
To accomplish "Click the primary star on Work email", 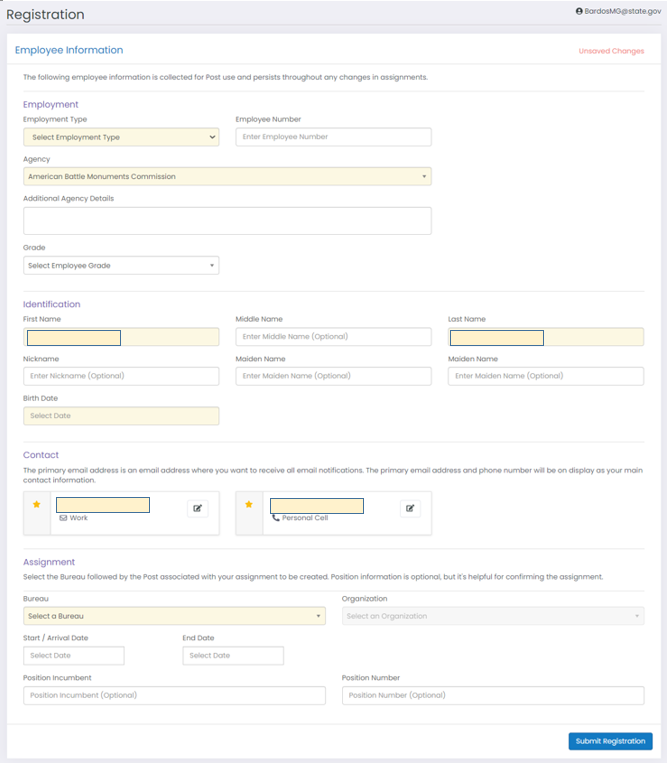I will 37,504.
